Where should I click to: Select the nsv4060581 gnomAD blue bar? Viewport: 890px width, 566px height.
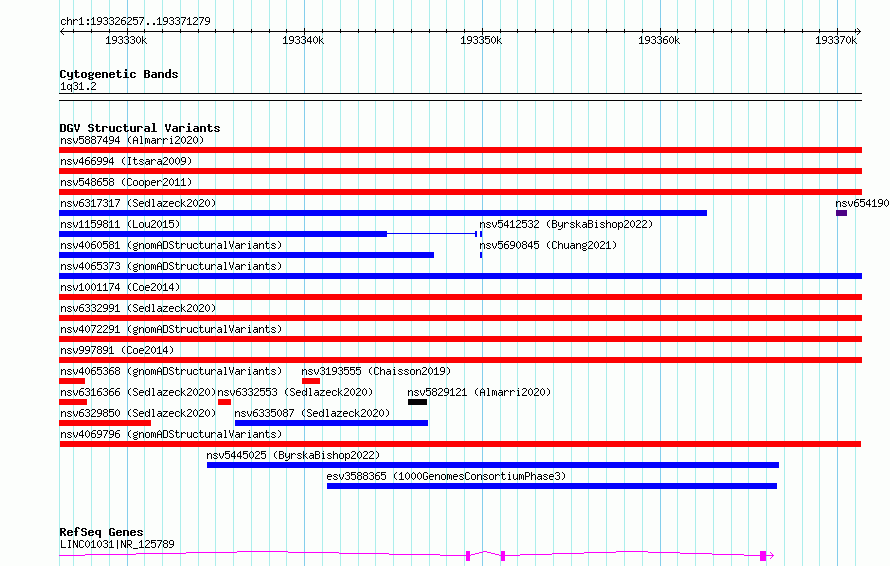click(246, 255)
